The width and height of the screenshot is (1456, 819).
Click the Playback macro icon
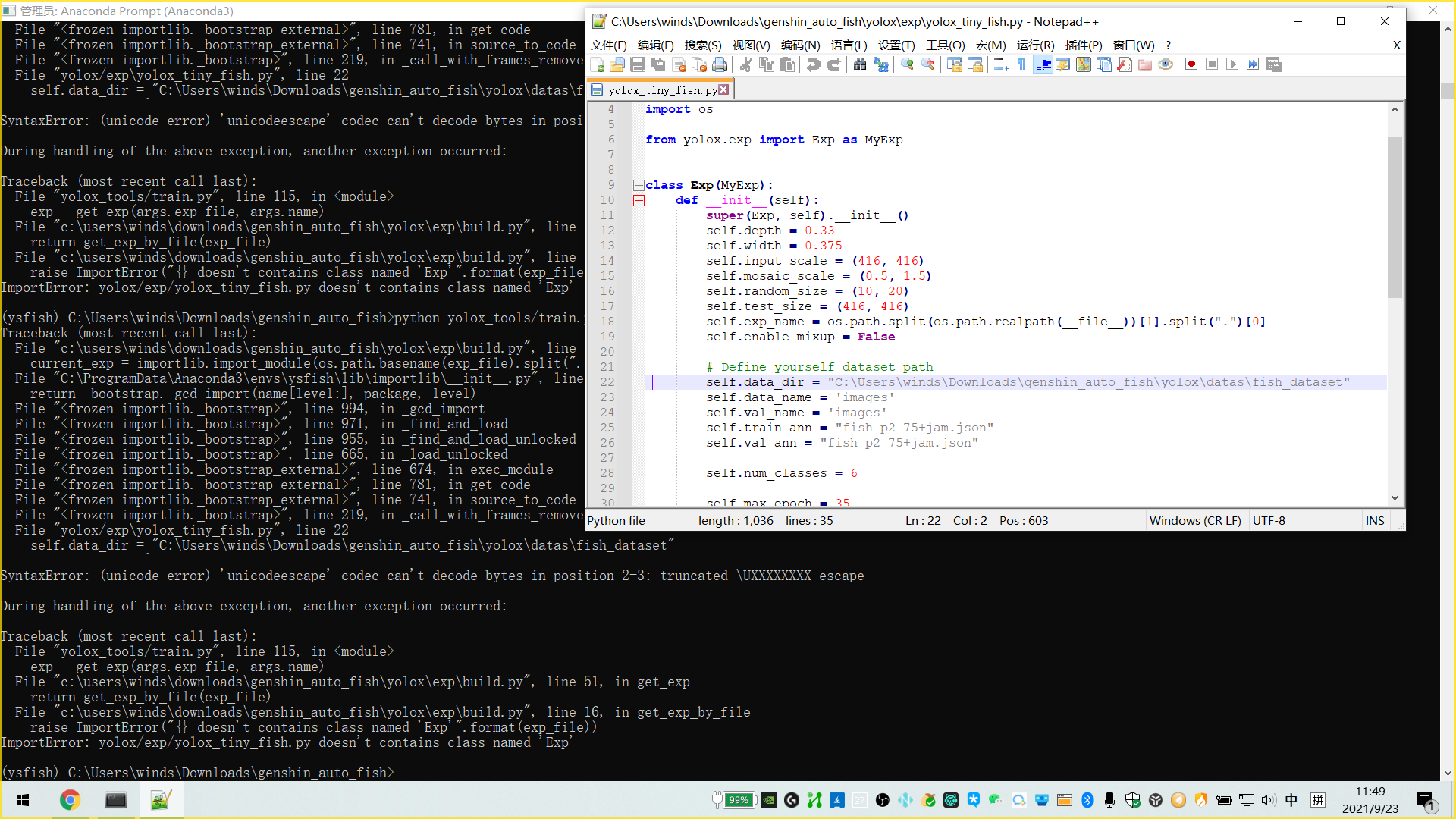(x=1232, y=65)
